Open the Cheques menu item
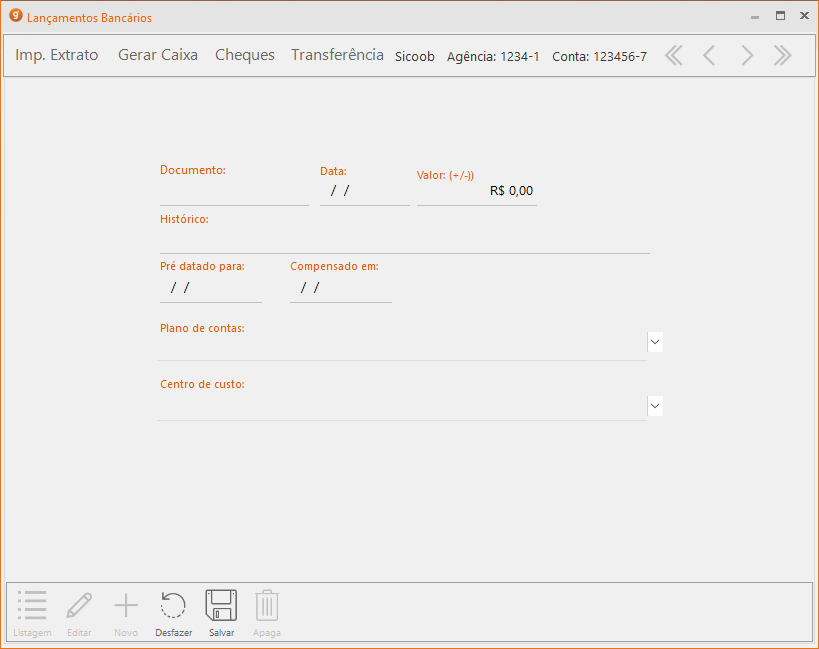 245,55
